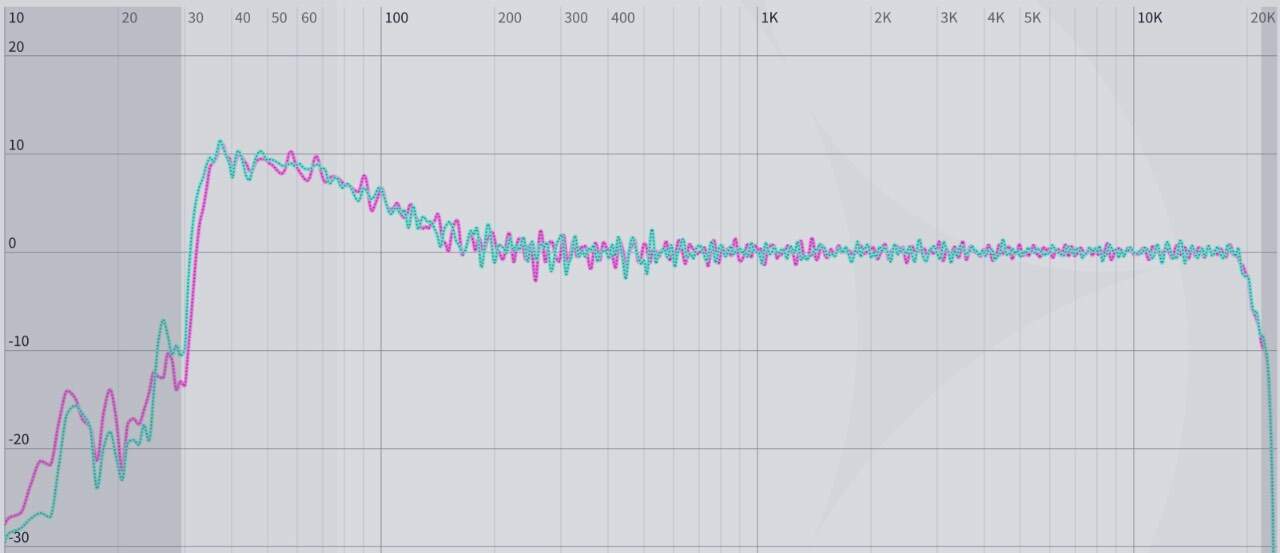Click the 10 dB level axis label
Viewport: 1280px width, 553px height.
[16, 146]
